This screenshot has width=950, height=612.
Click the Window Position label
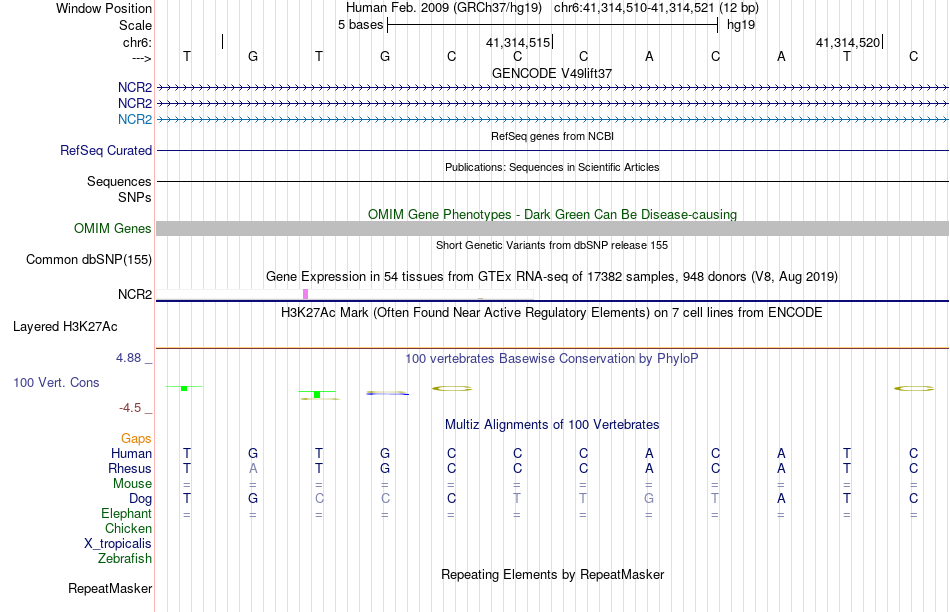click(104, 8)
